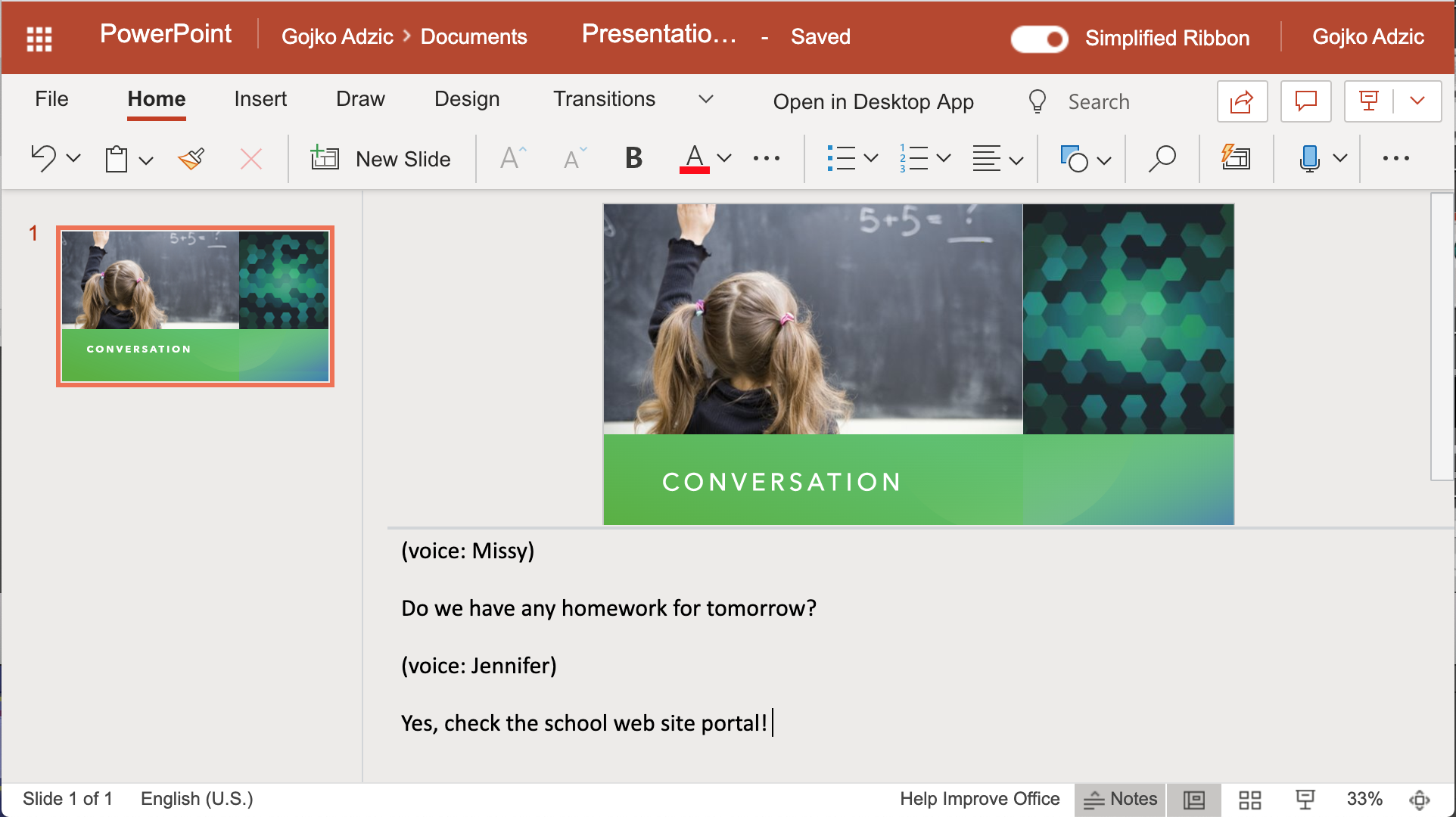Select slide 1 thumbnail
Viewport: 1456px width, 817px height.
(x=195, y=306)
